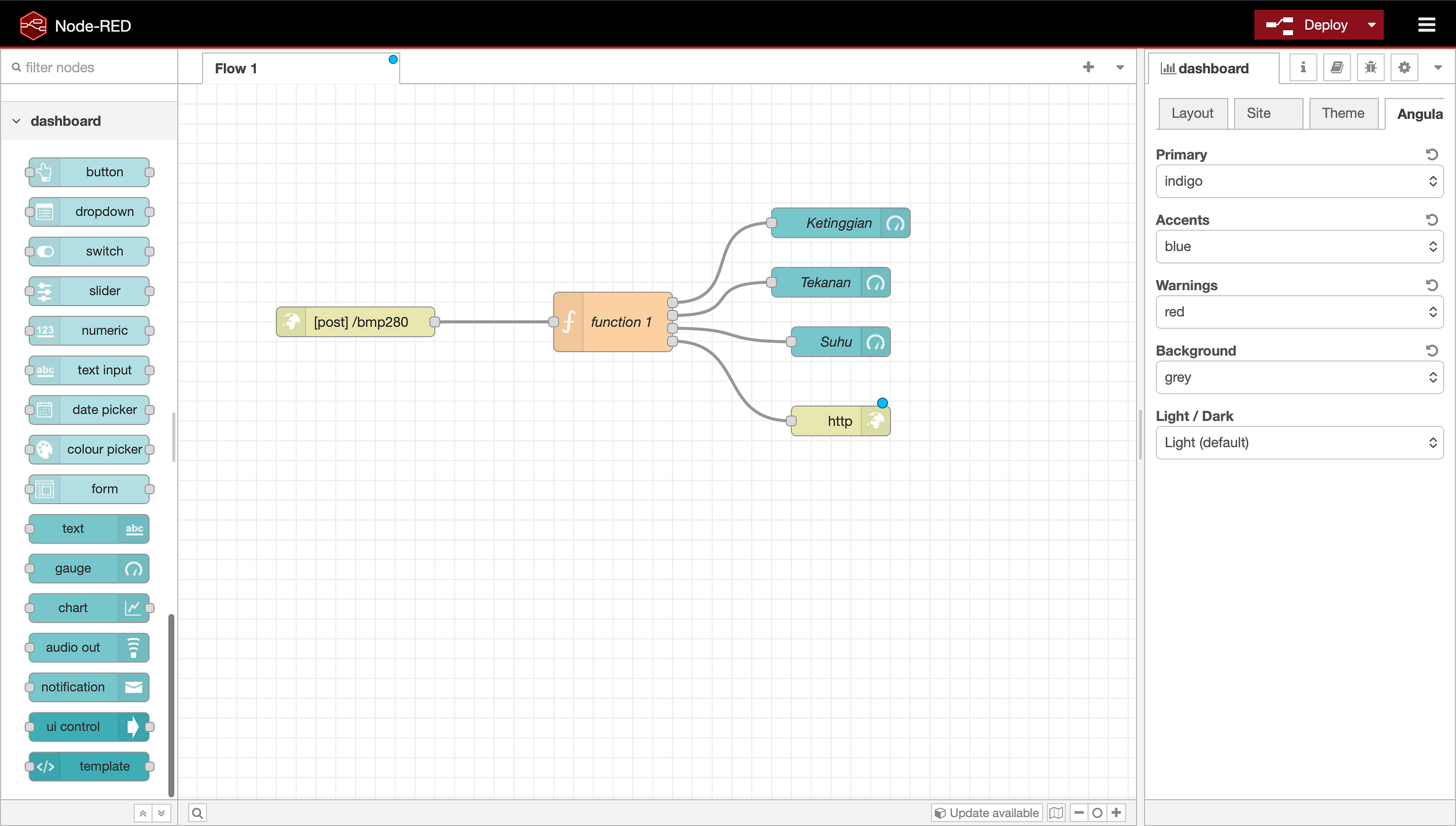1456x826 pixels.
Task: Select the Ketinggian gauge node
Action: click(x=840, y=223)
